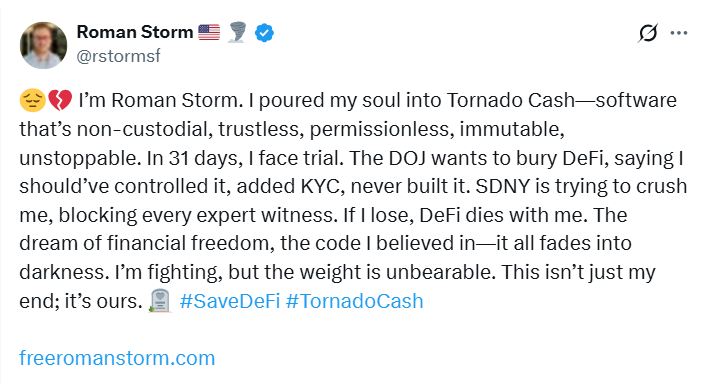Screen dimensions: 710x384
Task: Visit the freeromanstorm.com link
Action: (x=117, y=358)
